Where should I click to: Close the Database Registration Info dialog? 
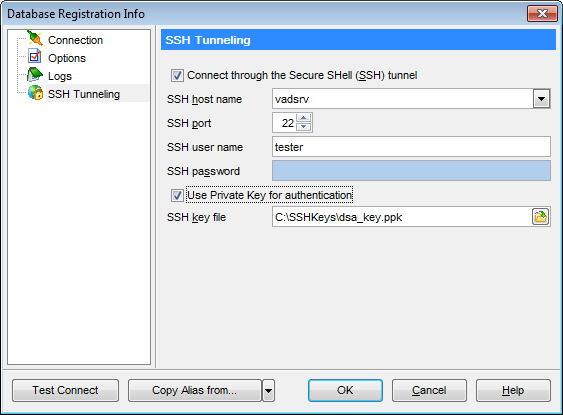pos(542,14)
